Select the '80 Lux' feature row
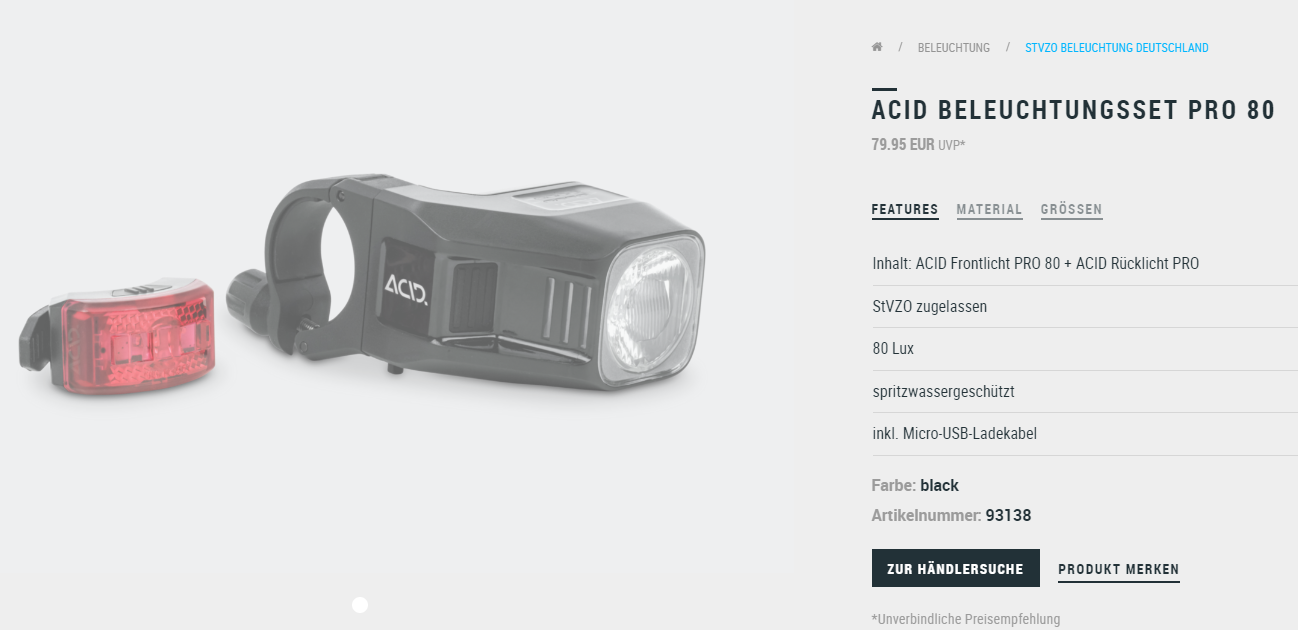 pos(1085,349)
